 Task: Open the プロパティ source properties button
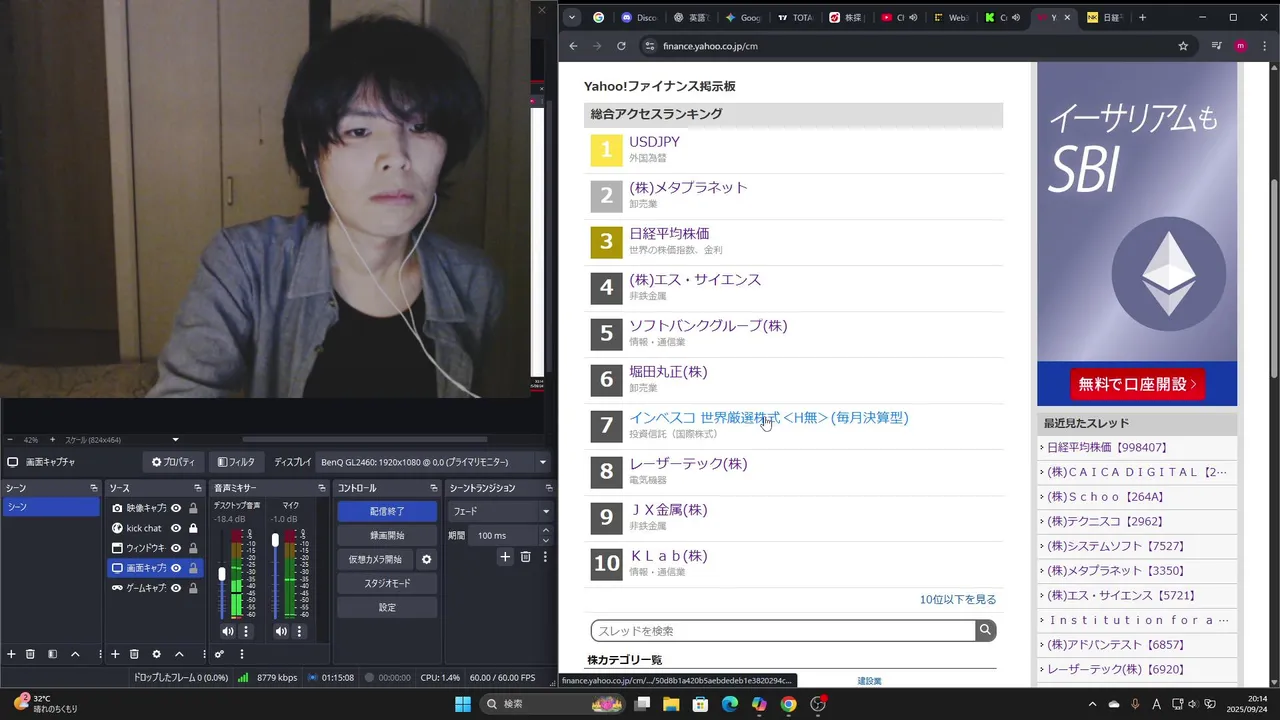[x=173, y=462]
